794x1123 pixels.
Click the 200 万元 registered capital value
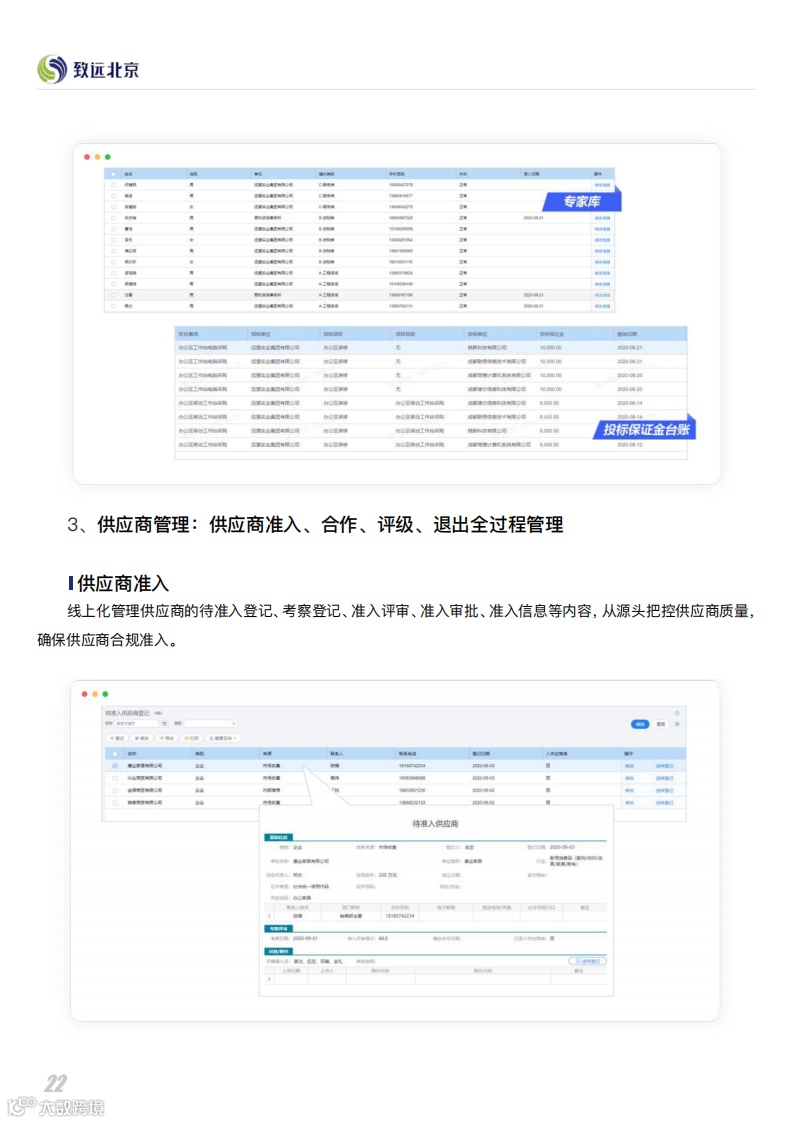[x=387, y=875]
